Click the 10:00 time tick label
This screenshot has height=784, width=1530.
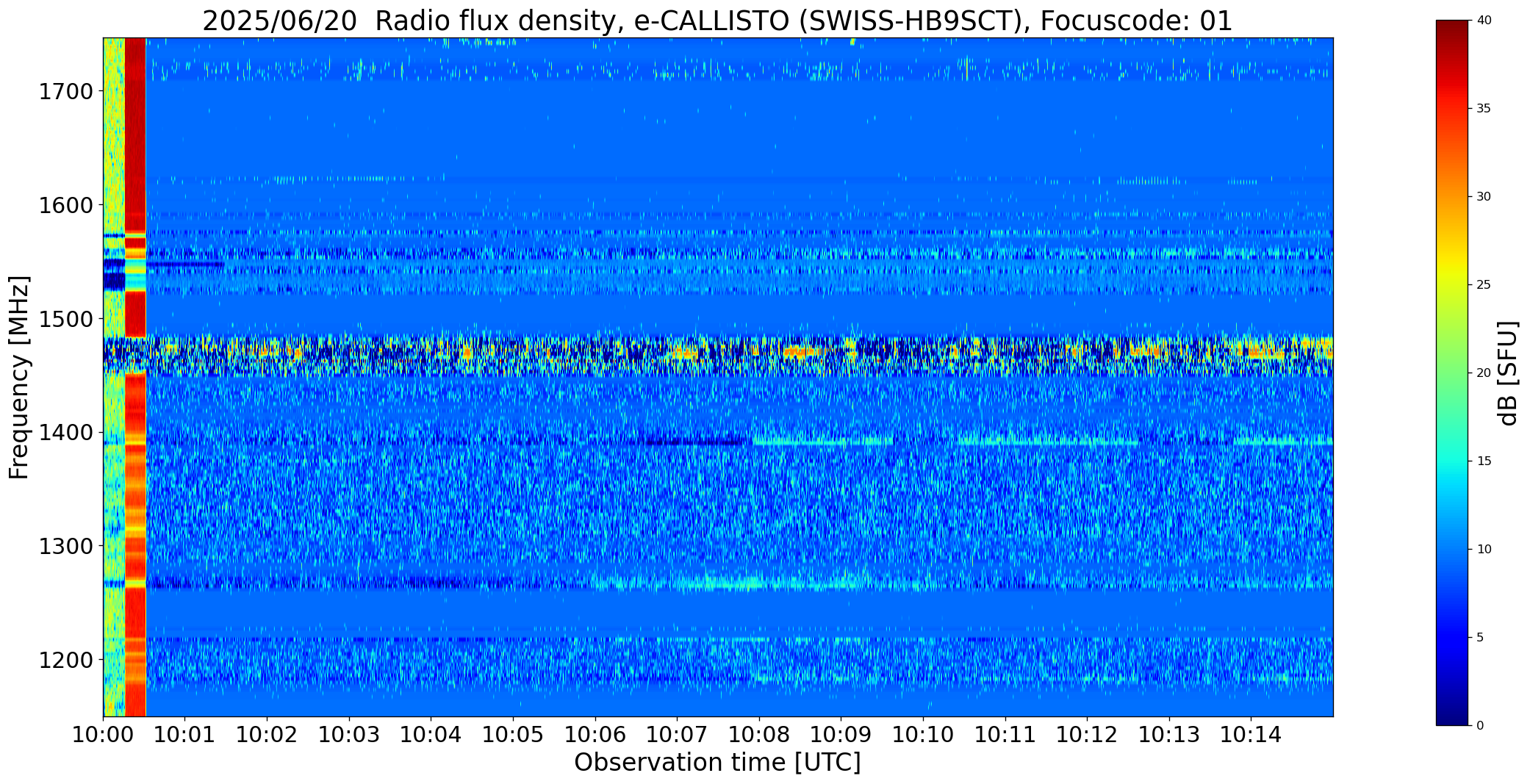pyautogui.click(x=103, y=735)
